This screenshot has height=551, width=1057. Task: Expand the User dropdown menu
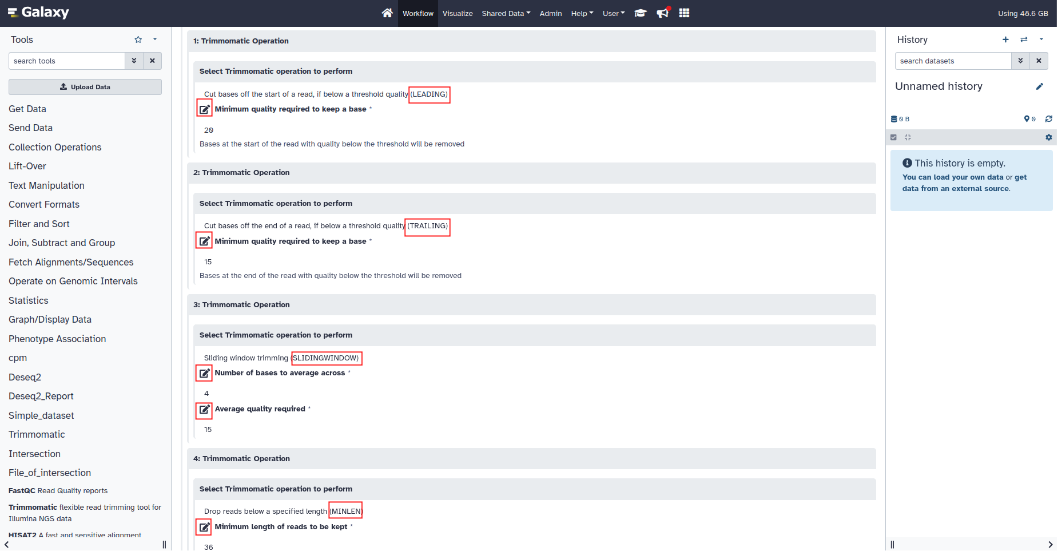tap(613, 13)
